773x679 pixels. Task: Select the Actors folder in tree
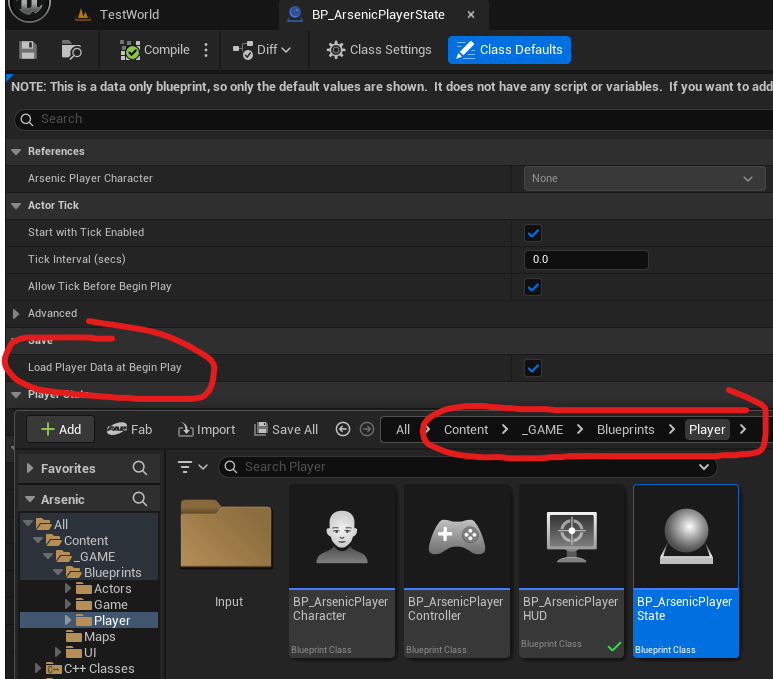[104, 589]
